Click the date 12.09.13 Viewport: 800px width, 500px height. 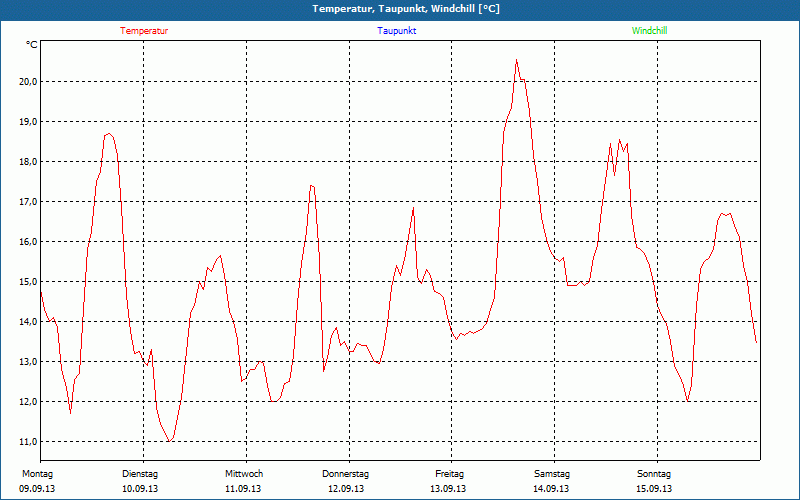point(346,489)
